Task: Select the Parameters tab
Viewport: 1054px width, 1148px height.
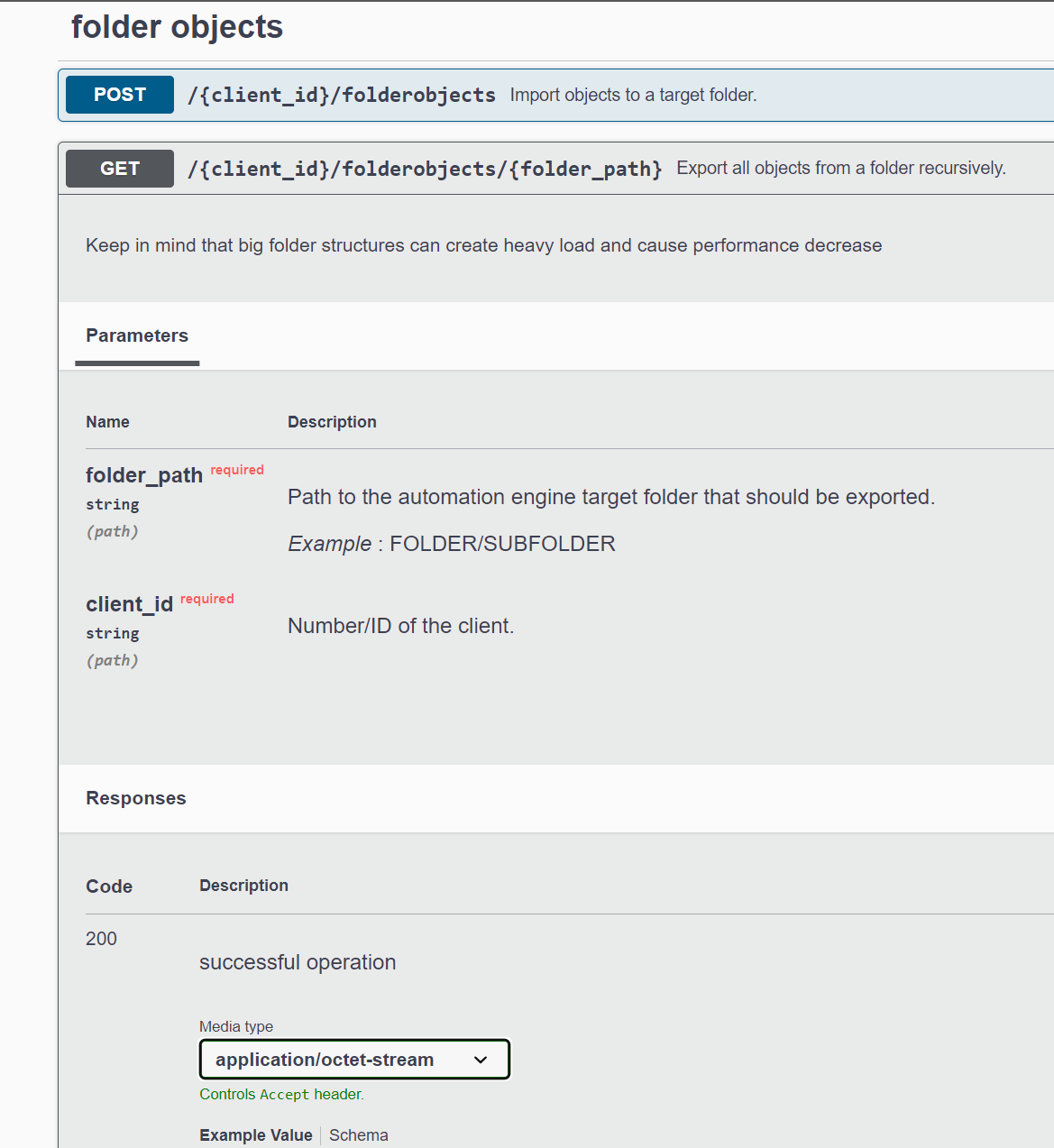Action: 137,335
